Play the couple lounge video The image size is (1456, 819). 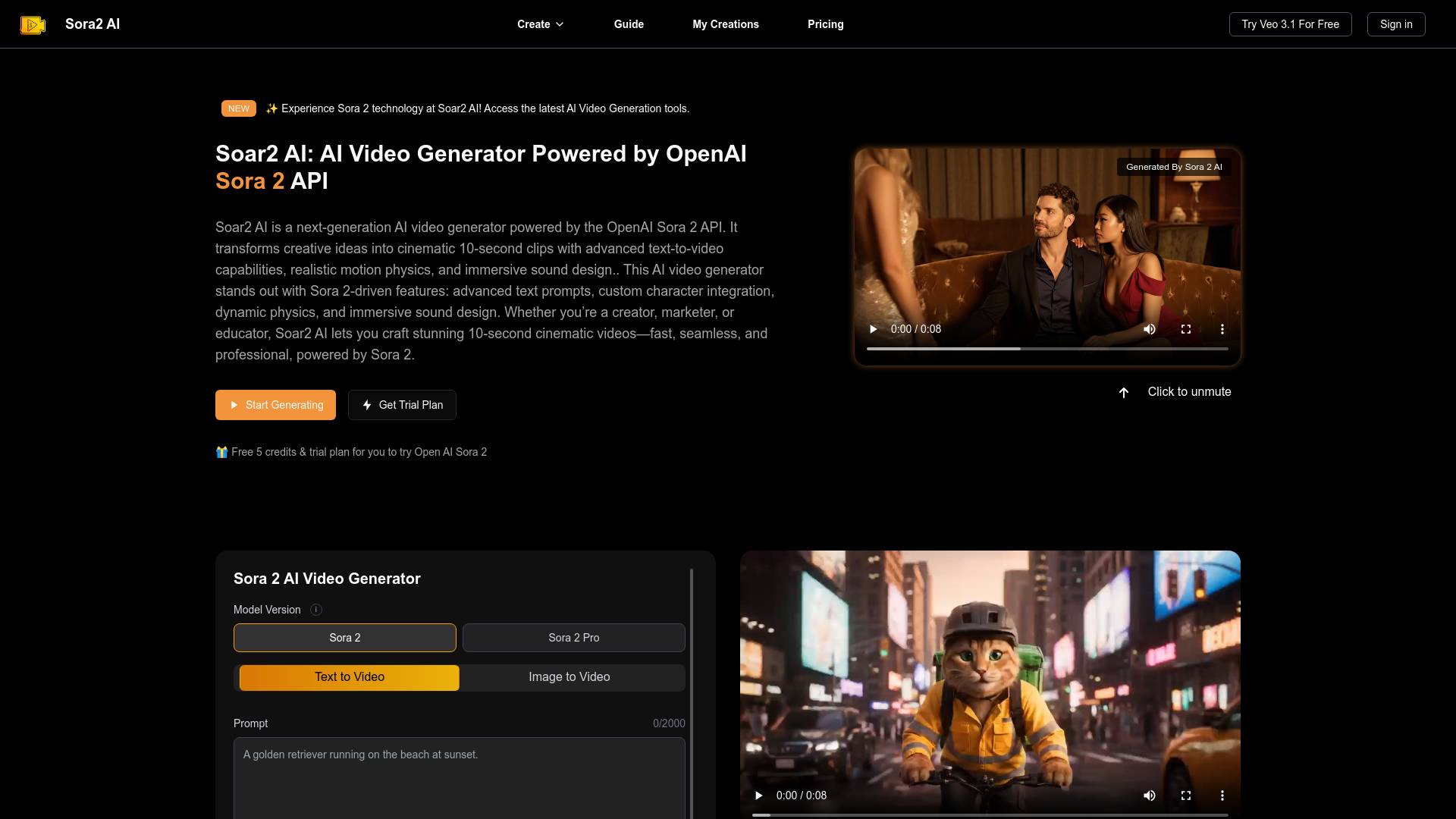(x=873, y=329)
